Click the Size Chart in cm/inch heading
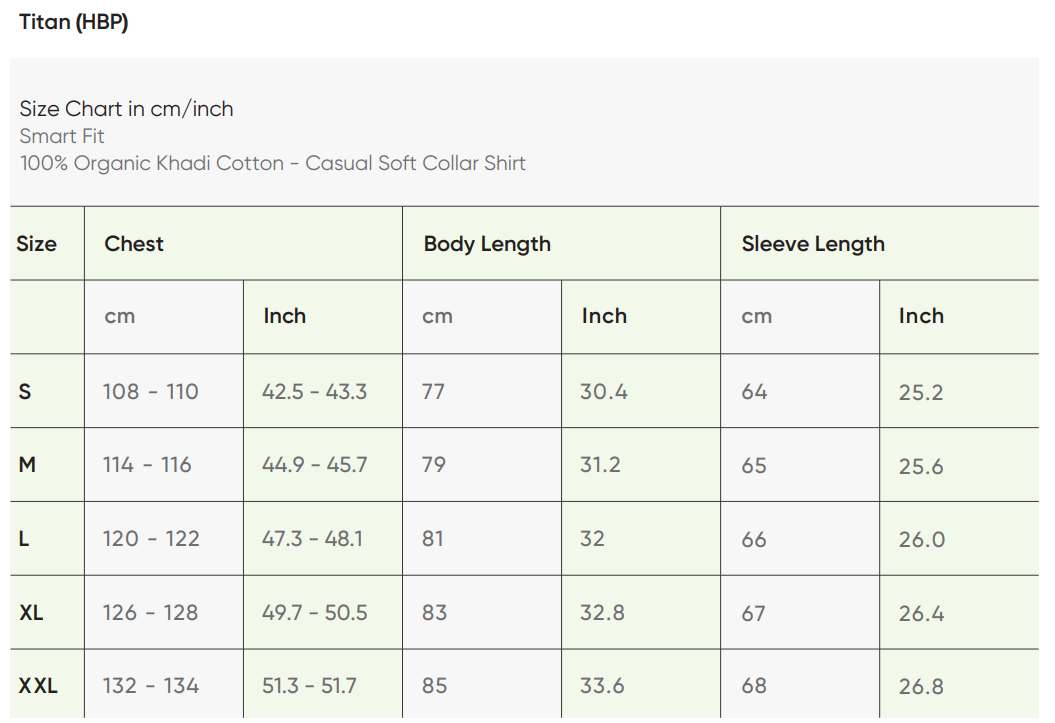Screen dimensions: 1055x723 (127, 109)
